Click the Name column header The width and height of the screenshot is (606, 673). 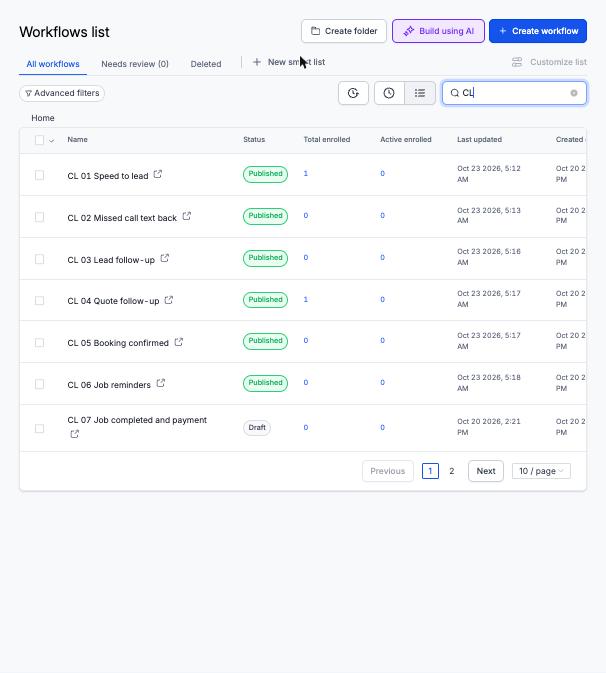(x=77, y=139)
